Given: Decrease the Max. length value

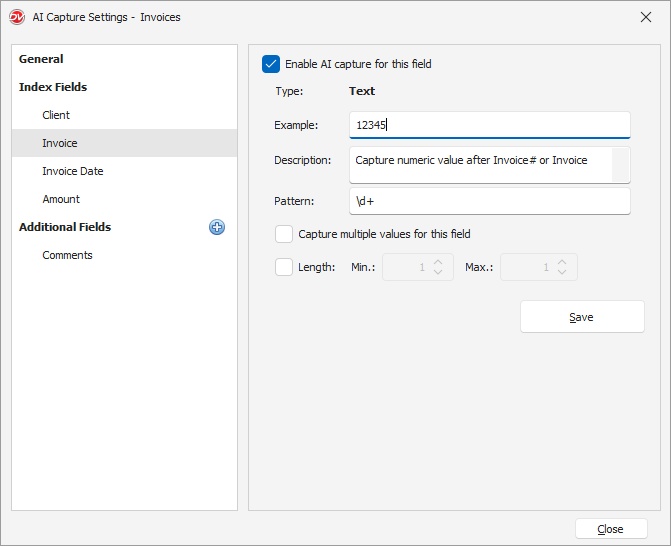Looking at the screenshot, I should point(562,272).
